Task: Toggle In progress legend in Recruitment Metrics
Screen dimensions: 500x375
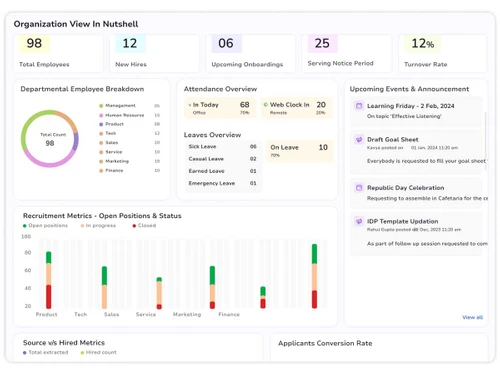Action: click(x=98, y=226)
